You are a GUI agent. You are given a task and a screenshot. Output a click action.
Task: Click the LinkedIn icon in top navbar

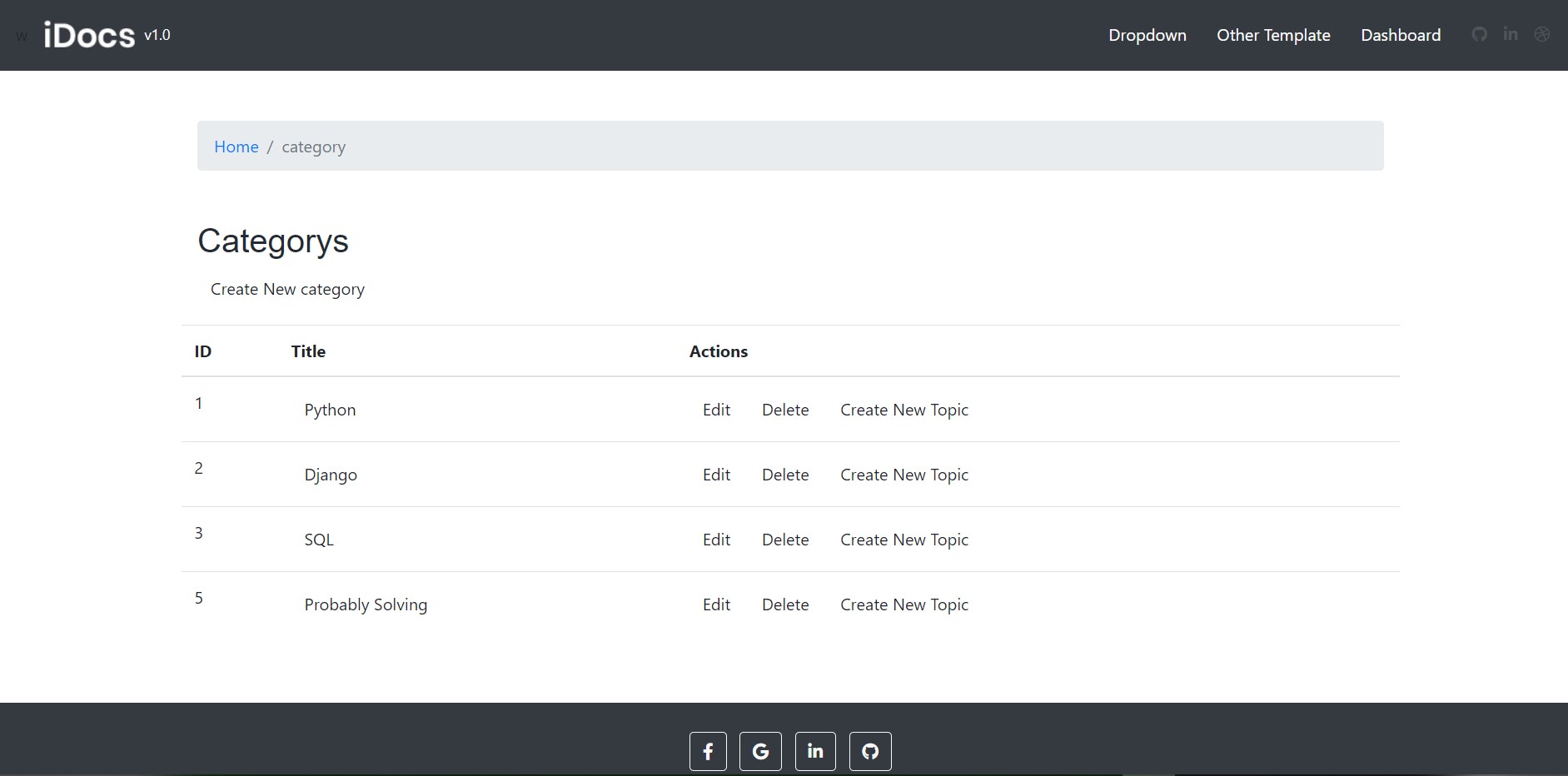point(1511,34)
